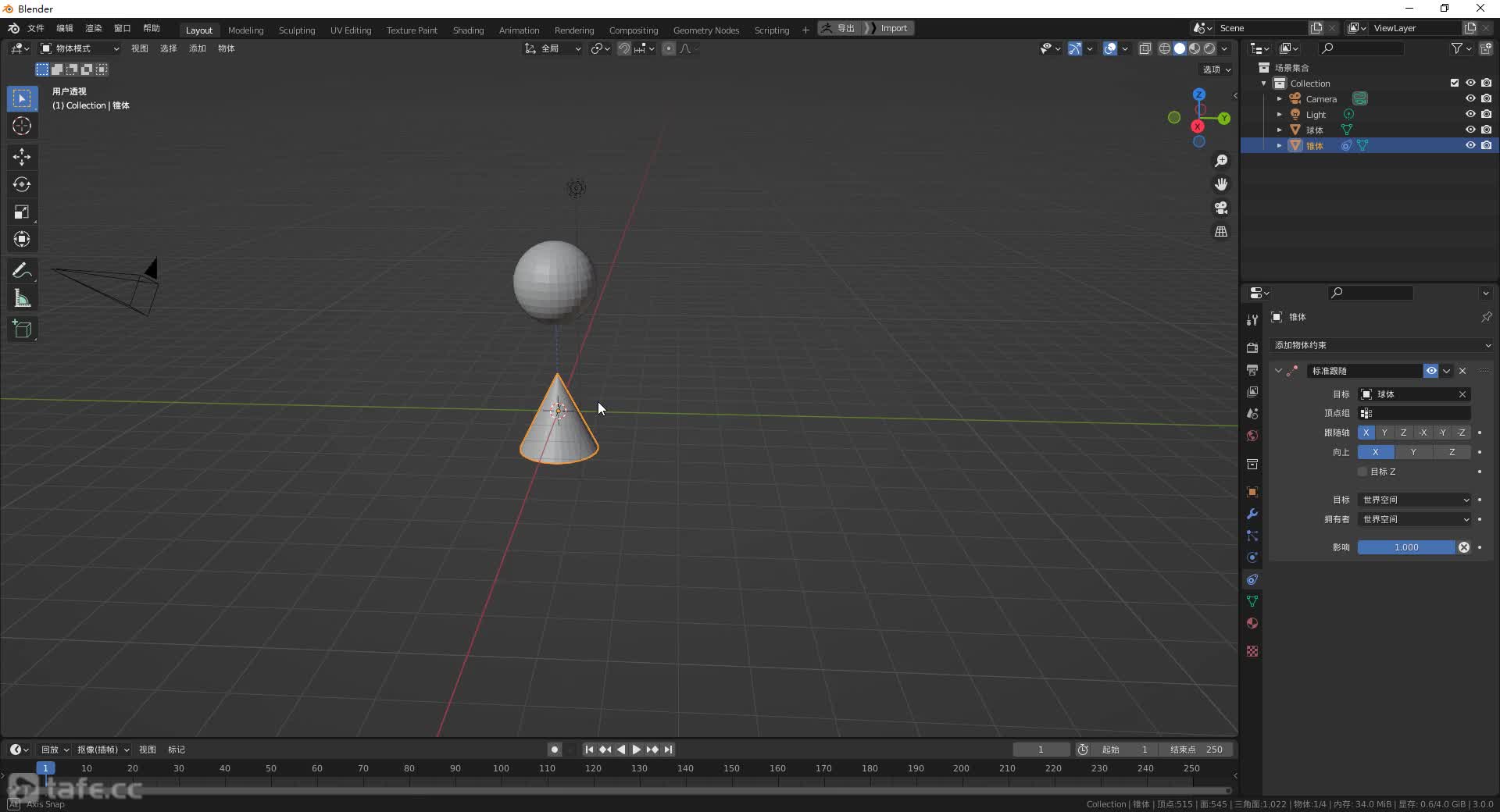Select the Add Cube tool
The image size is (1500, 812).
22,329
